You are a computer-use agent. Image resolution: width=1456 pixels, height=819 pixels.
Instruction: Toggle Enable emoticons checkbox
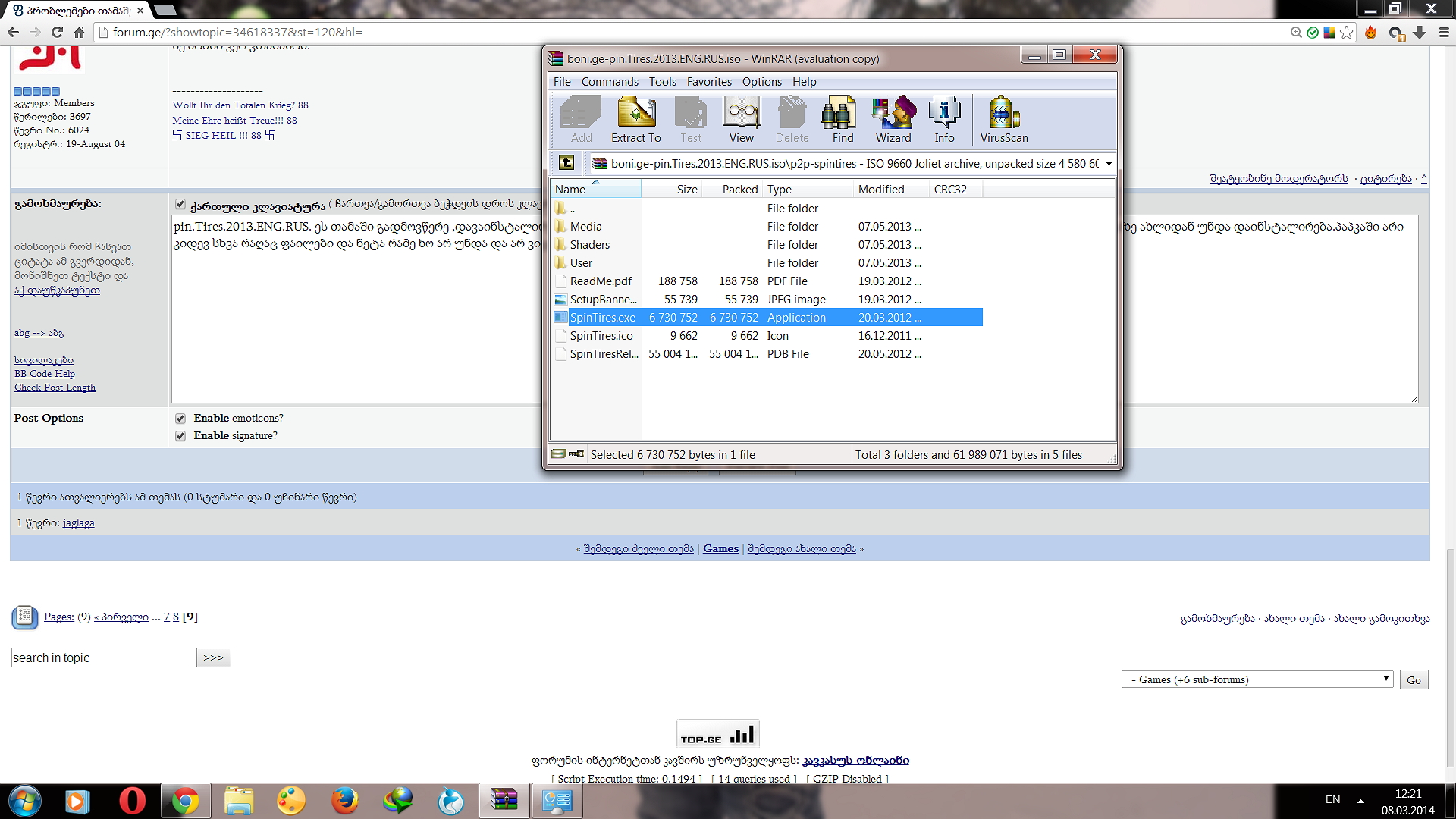pyautogui.click(x=180, y=419)
